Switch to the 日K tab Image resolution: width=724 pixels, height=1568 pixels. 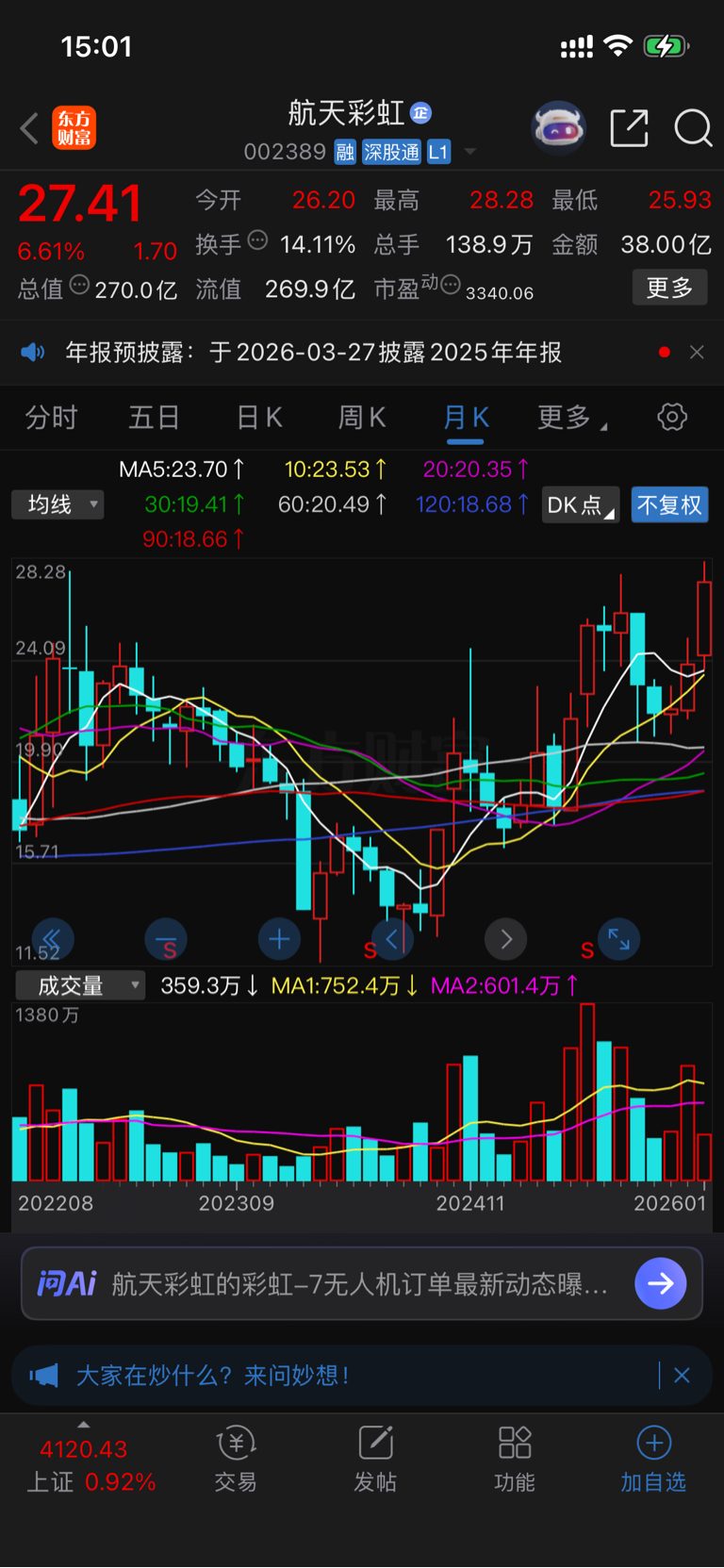pyautogui.click(x=259, y=417)
